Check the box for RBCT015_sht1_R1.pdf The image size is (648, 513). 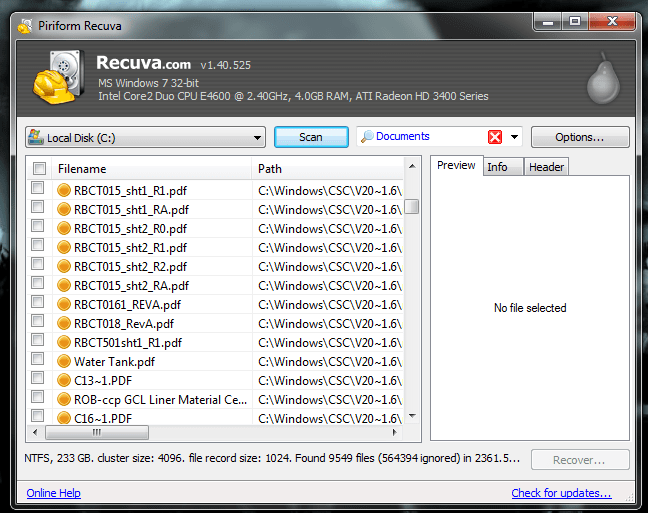pos(38,188)
